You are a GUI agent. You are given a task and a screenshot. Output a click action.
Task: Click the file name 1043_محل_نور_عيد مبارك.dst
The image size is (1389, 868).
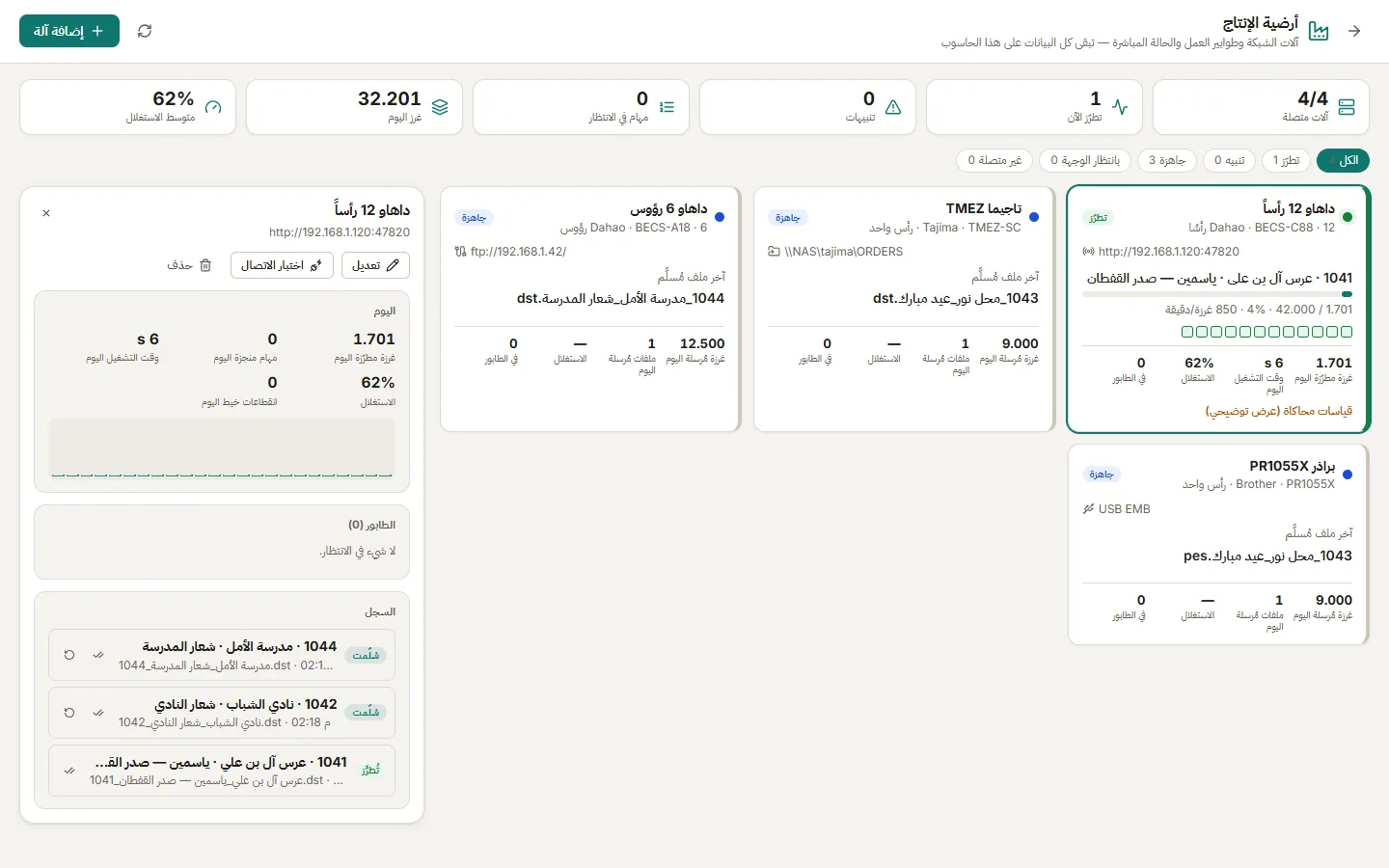(956, 298)
